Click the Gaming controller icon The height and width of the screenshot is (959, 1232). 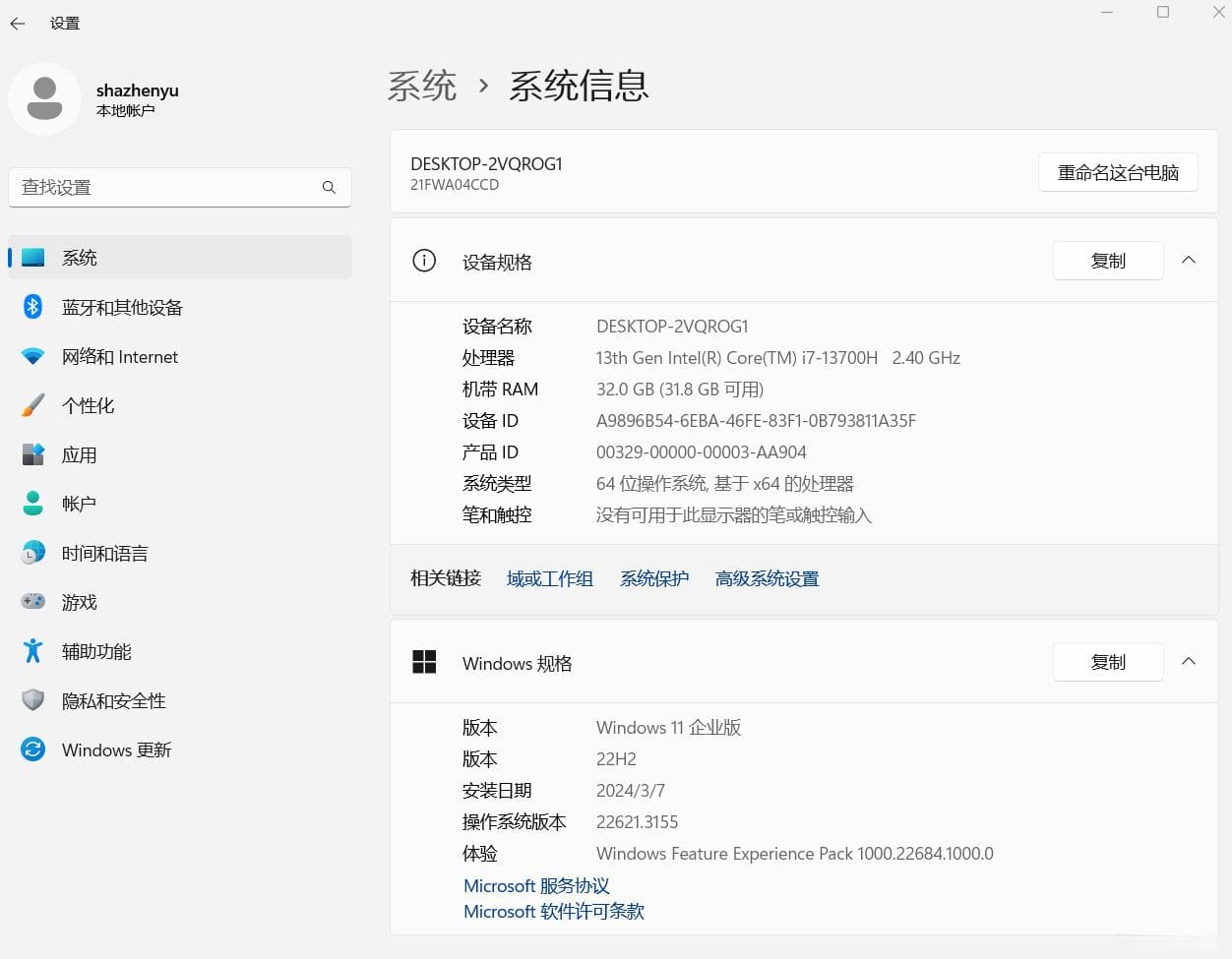tap(32, 602)
